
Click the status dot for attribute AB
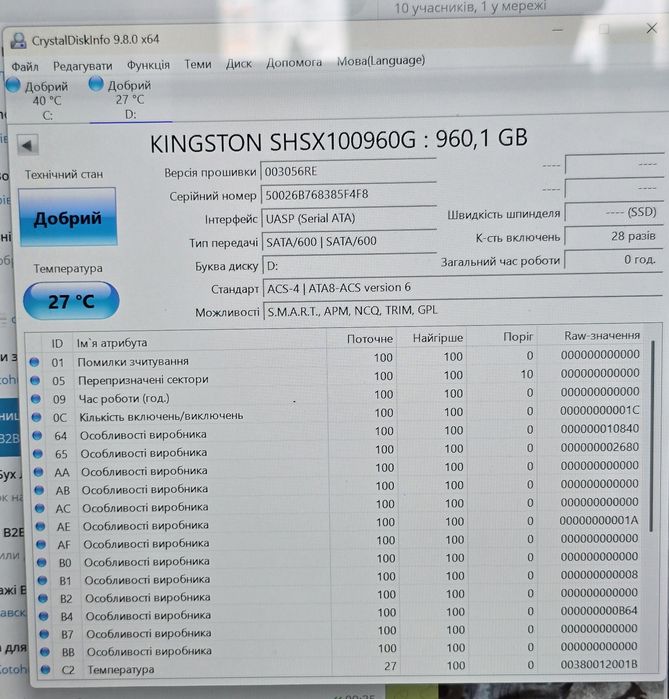point(39,490)
